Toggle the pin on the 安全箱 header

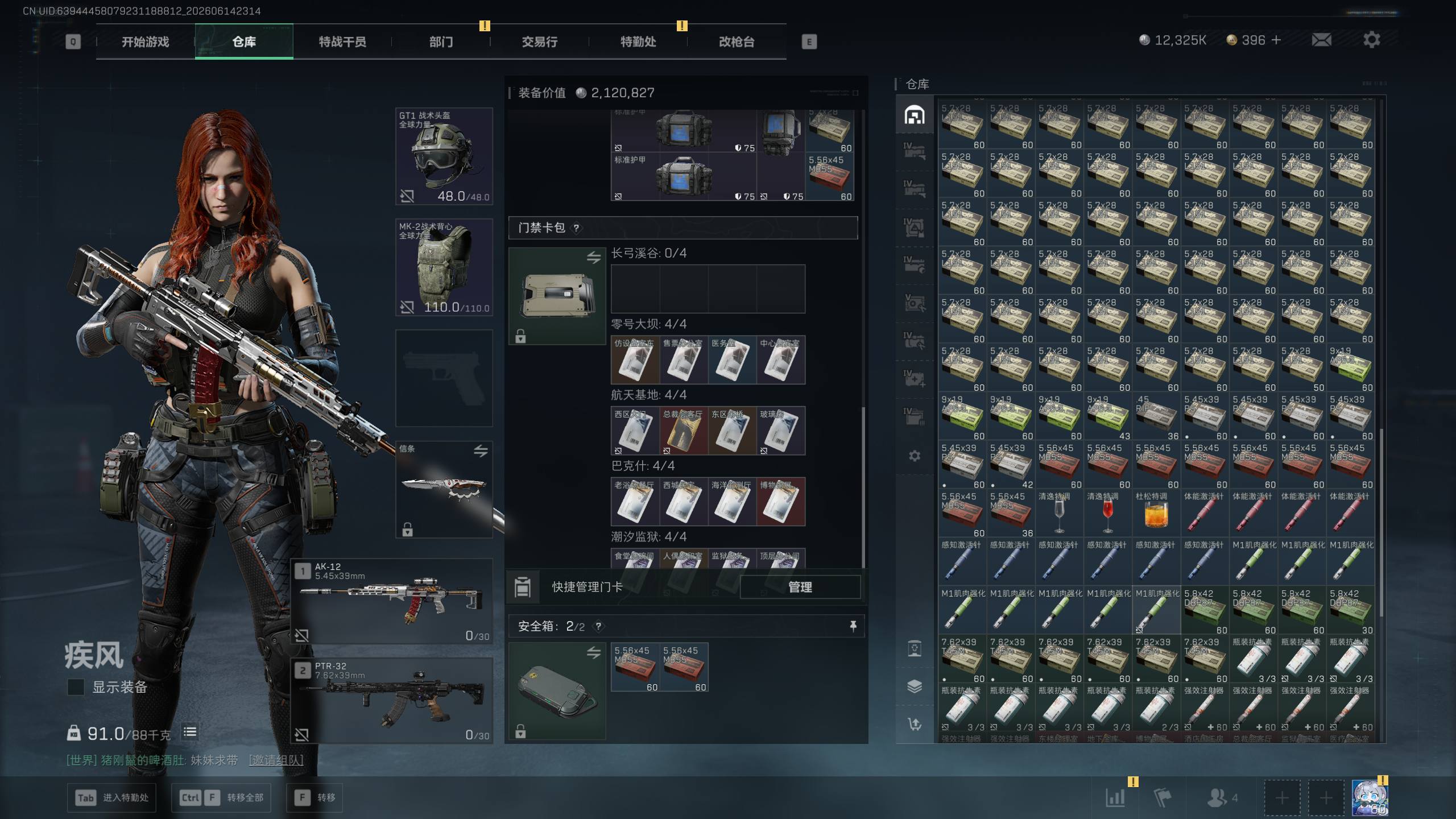point(853,626)
